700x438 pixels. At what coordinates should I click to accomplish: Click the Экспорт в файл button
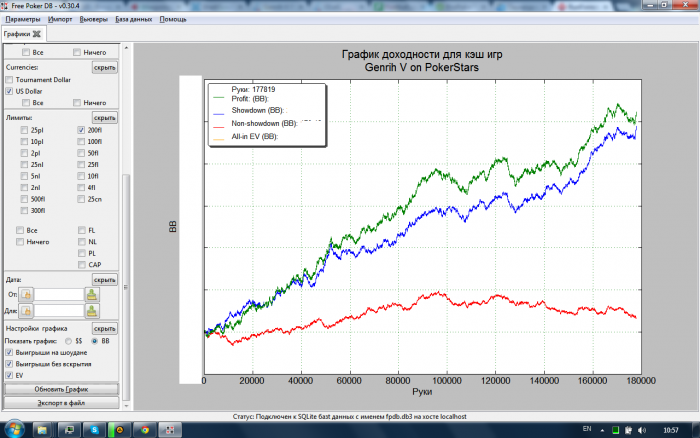point(62,403)
